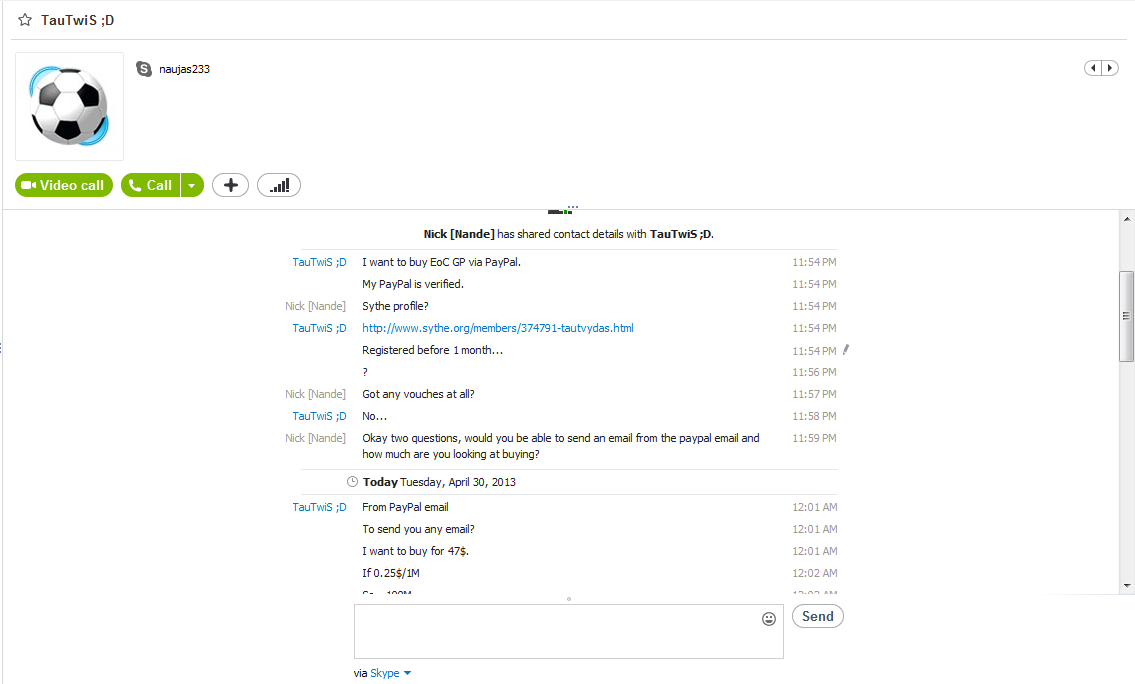Click the chat scrollbar up arrow
This screenshot has height=684, width=1135.
(1127, 219)
